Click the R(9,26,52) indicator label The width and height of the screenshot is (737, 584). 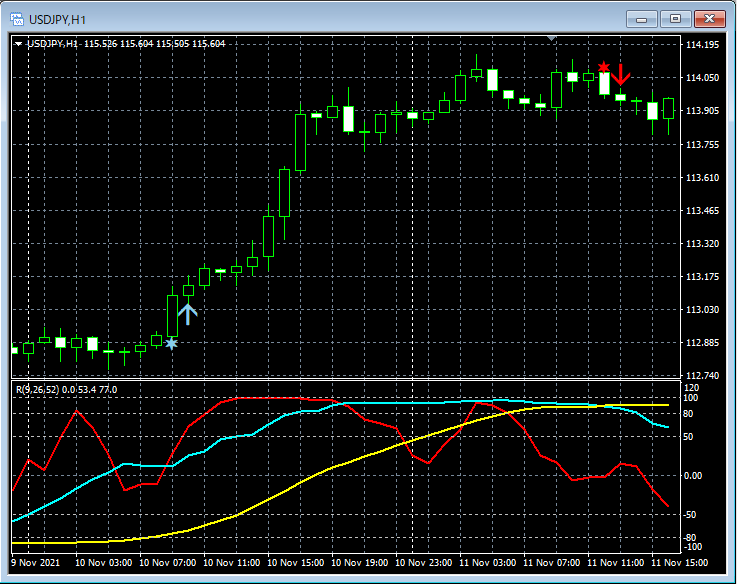pos(37,389)
